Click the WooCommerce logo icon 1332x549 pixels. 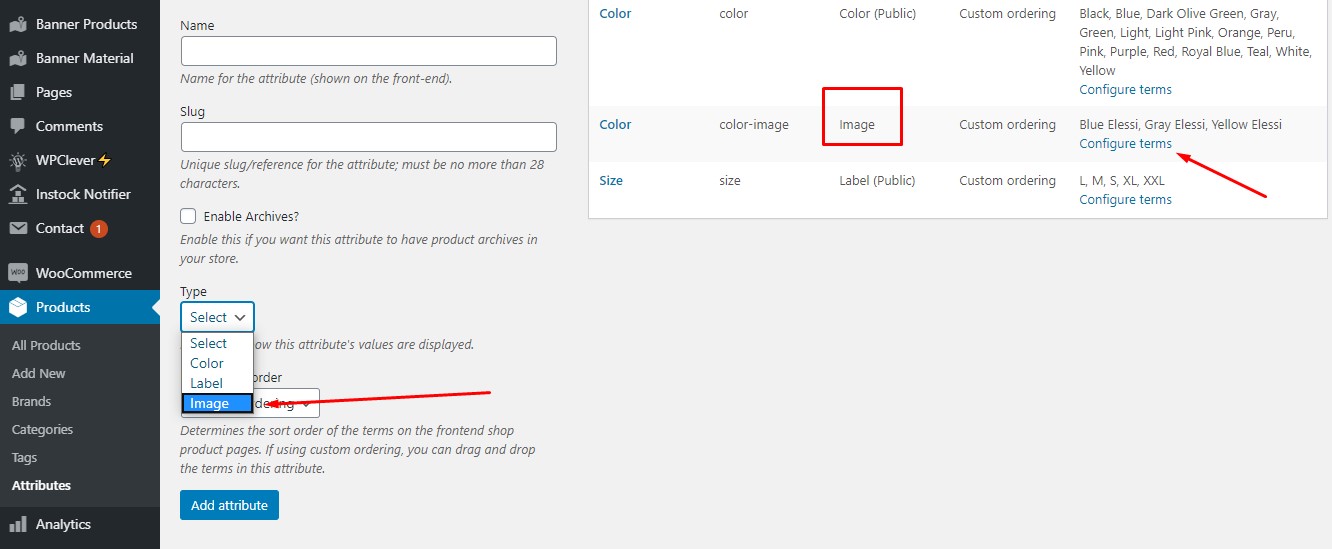[17, 273]
